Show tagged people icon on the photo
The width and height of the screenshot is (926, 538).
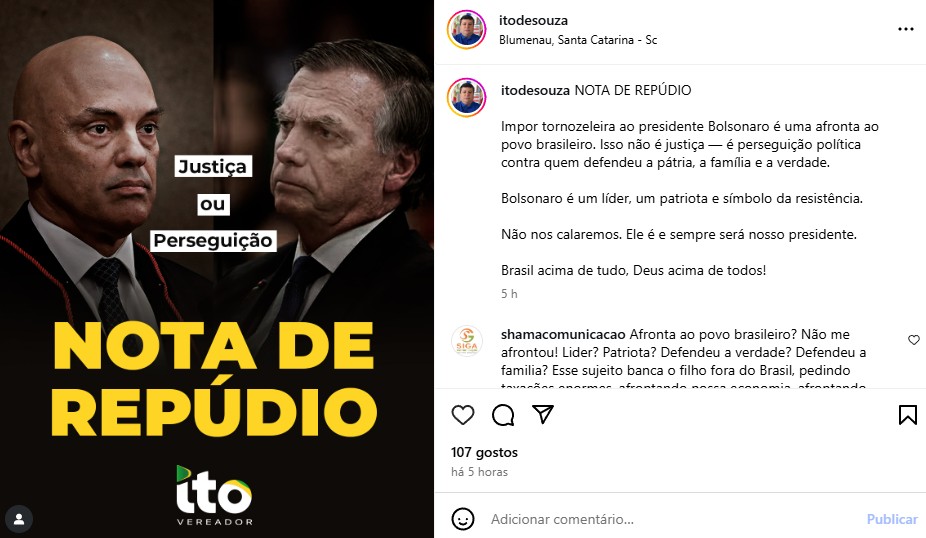click(x=19, y=519)
